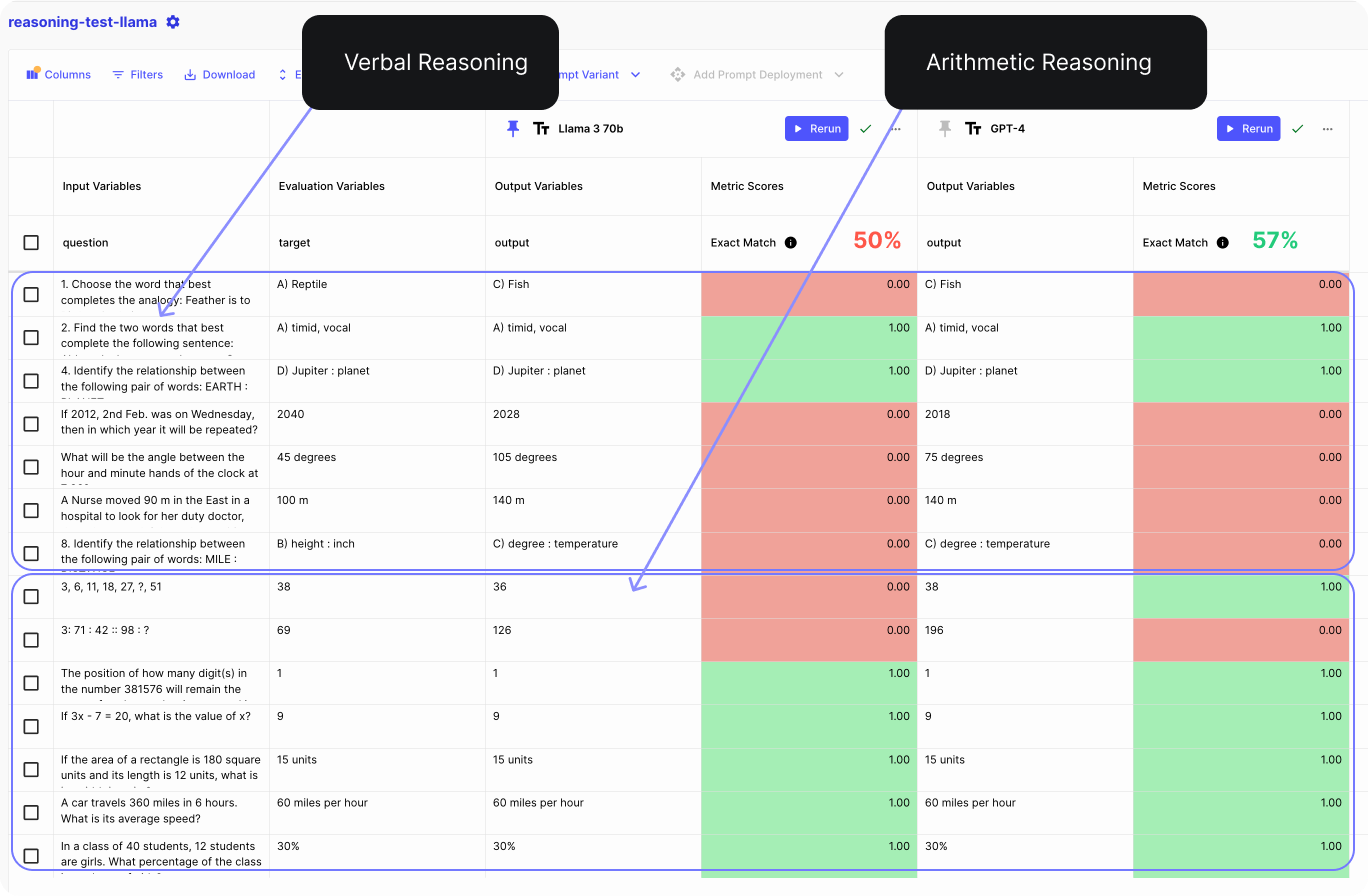Click question 'If 3x - 7 = 20'
Image resolution: width=1368 pixels, height=896 pixels.
coord(156,716)
